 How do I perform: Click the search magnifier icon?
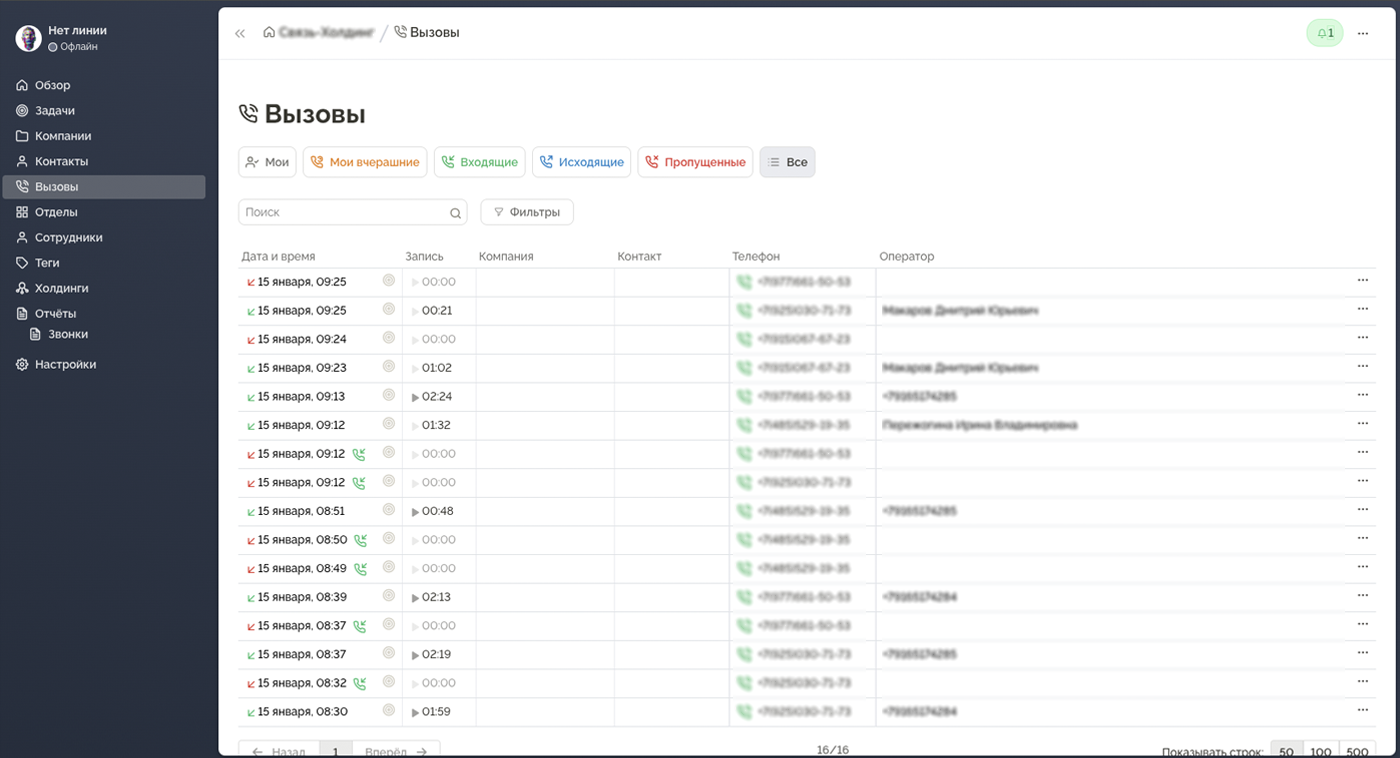455,213
